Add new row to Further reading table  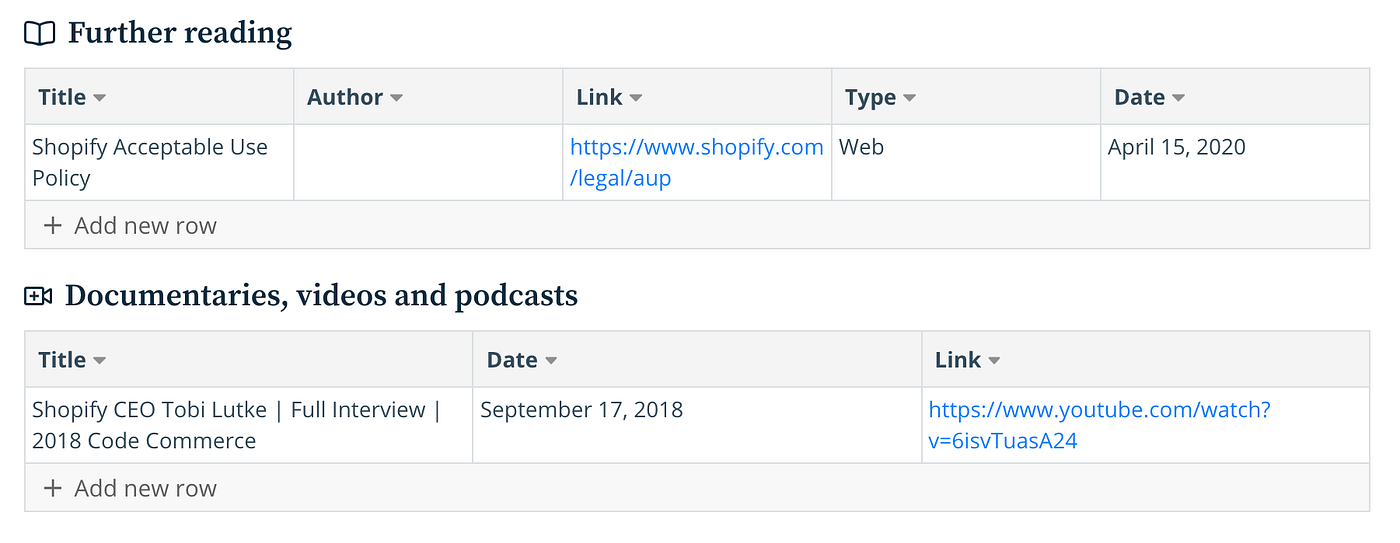pos(697,225)
